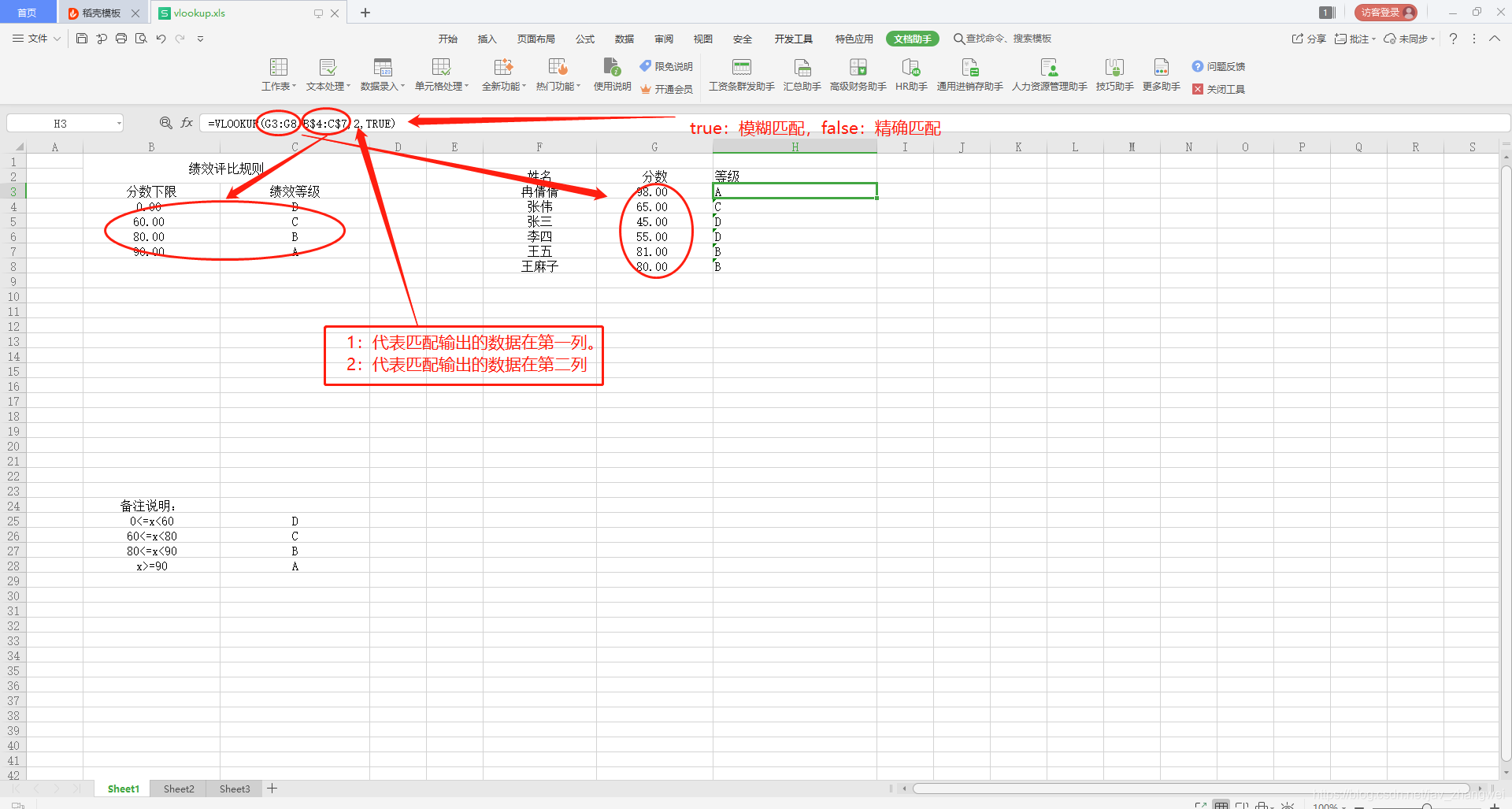Collapse the ribbon with the chevron icon

tap(1495, 39)
